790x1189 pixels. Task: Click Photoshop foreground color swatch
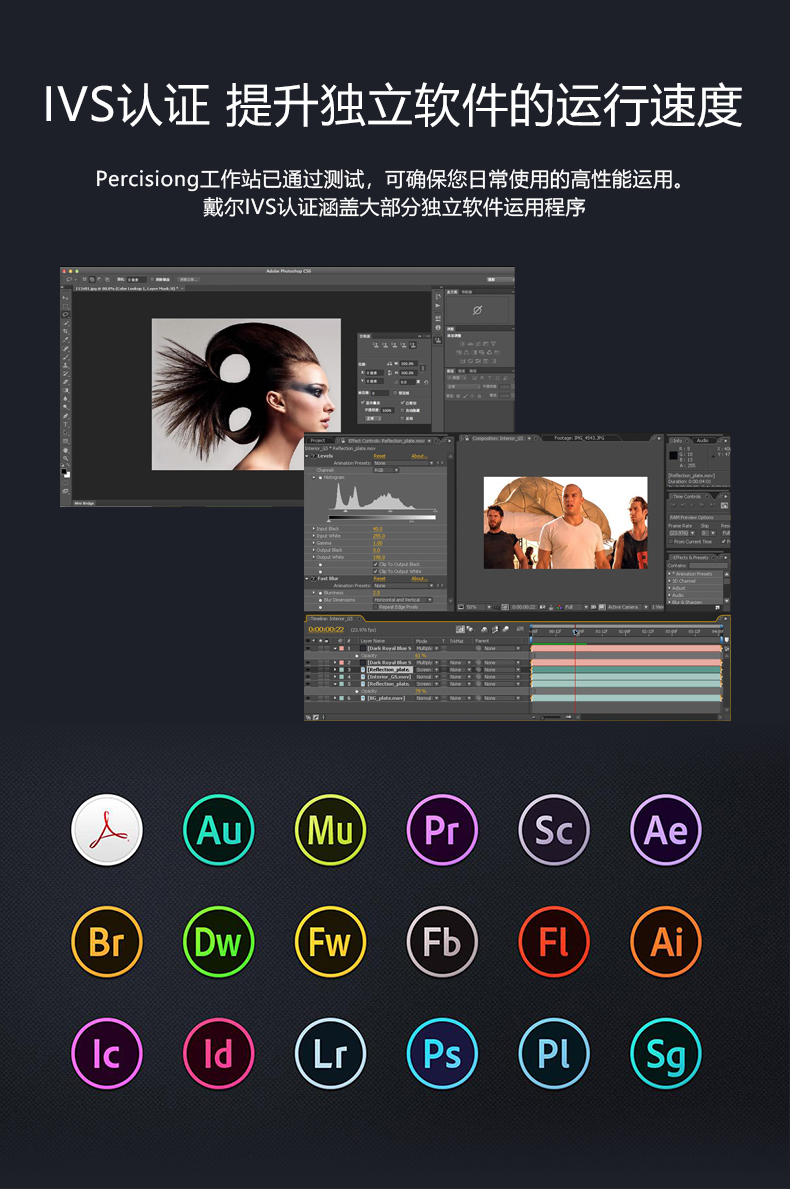(x=64, y=471)
